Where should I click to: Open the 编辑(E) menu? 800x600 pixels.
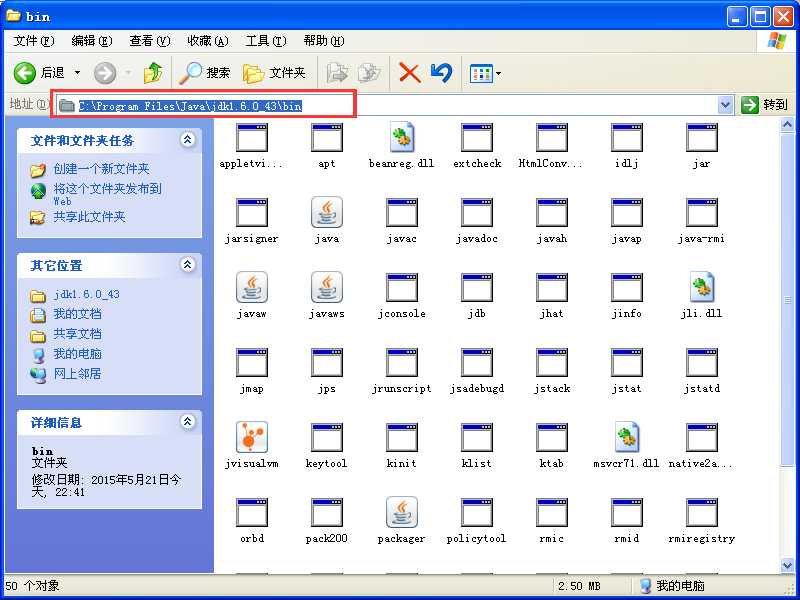[x=92, y=40]
